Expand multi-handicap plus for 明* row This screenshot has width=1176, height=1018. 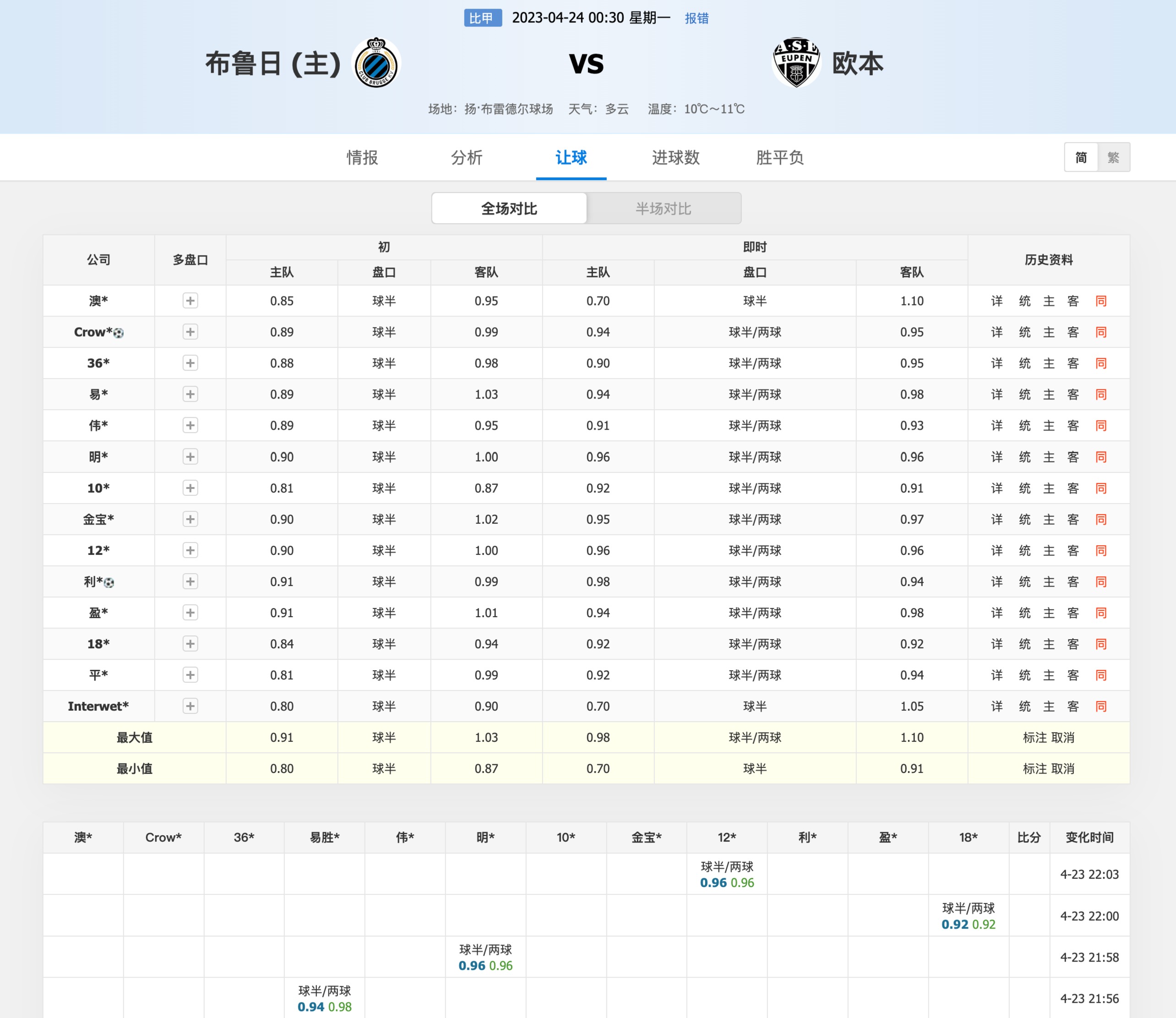tap(190, 457)
